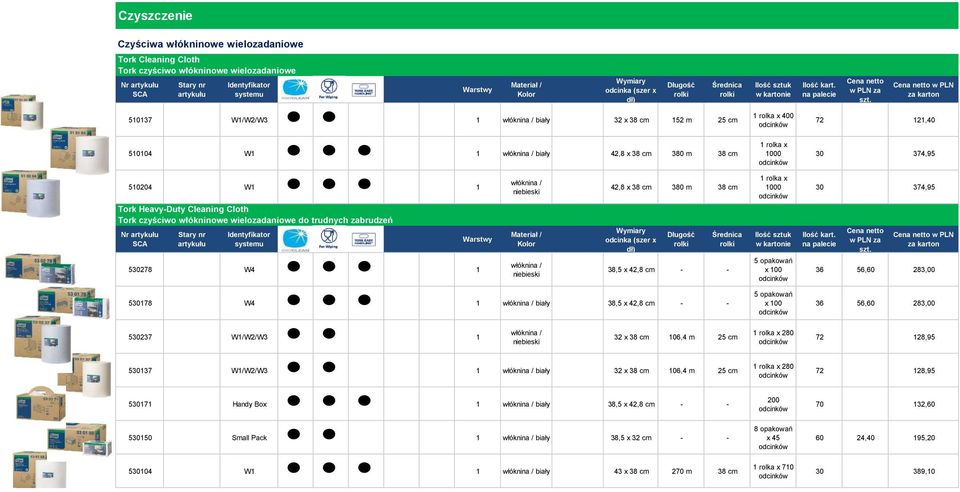Click the For Wiping icon in Tork Cleaning Cloth header

329,89
